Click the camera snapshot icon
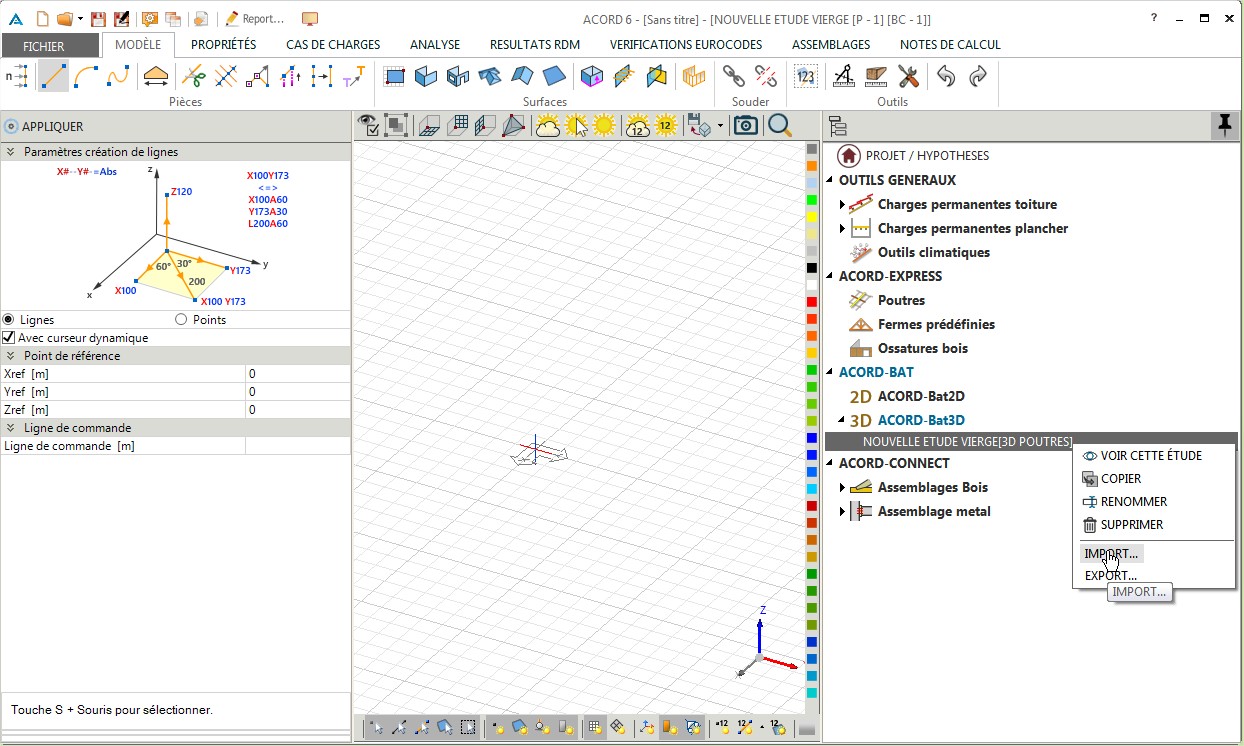The image size is (1244, 746). coord(745,125)
